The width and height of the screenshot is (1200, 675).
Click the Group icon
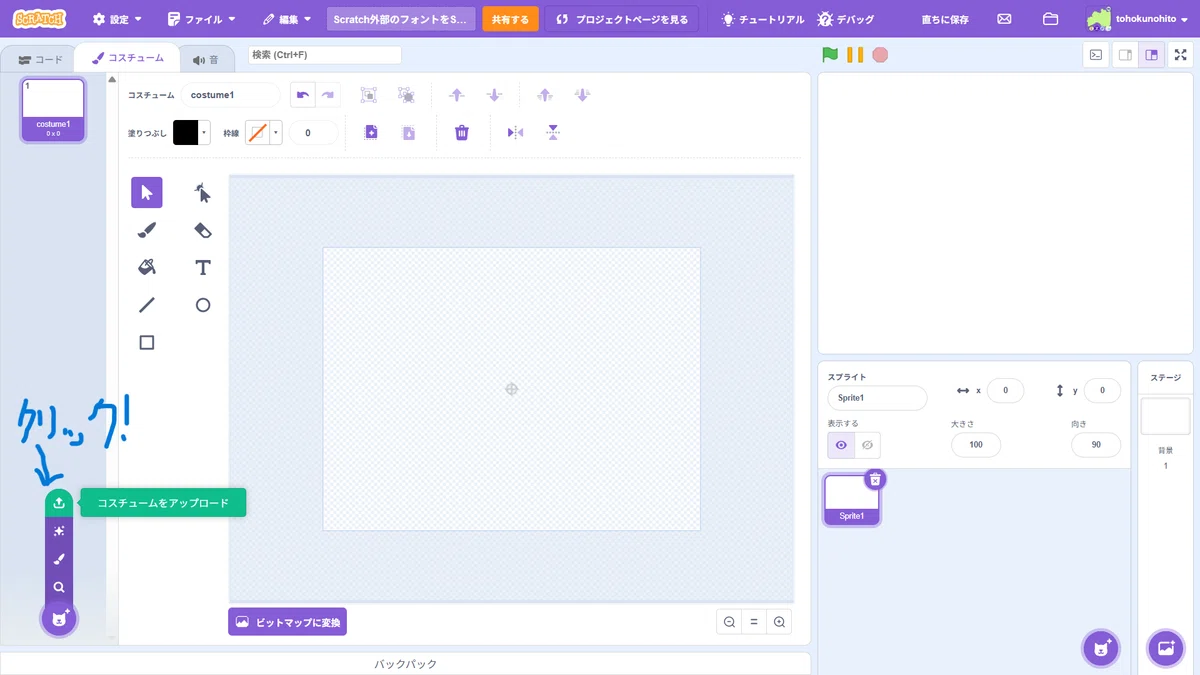pyautogui.click(x=369, y=95)
